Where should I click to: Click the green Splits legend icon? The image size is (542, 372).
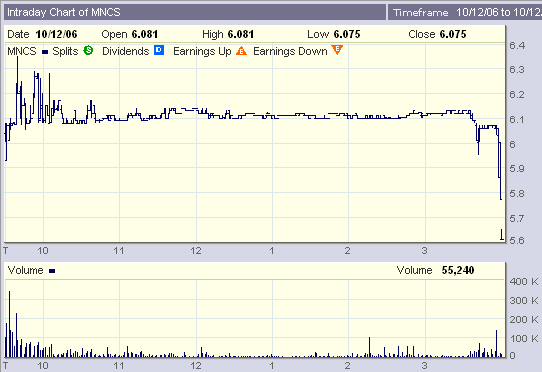click(88, 50)
